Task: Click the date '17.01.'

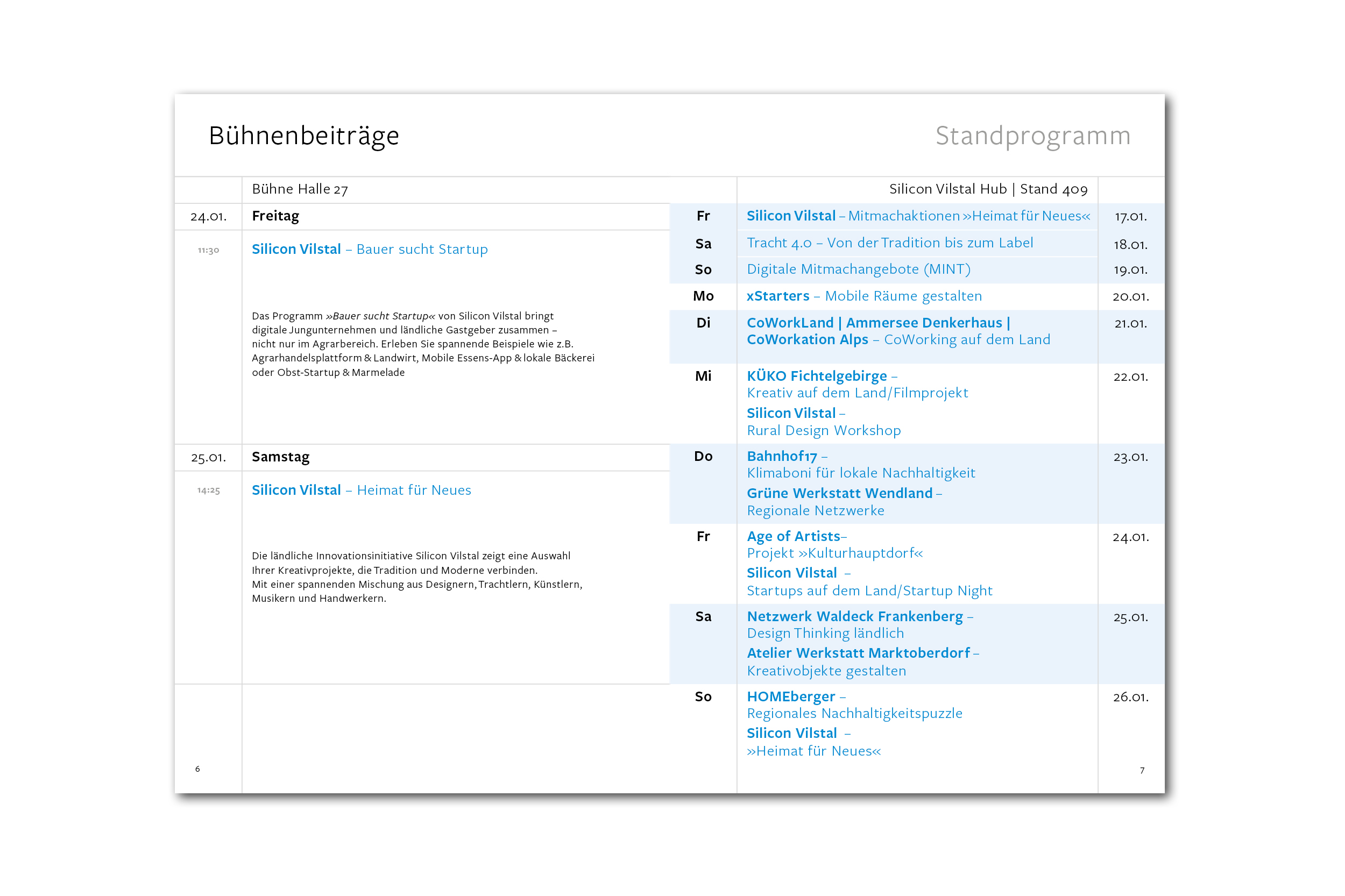Action: 1131,217
